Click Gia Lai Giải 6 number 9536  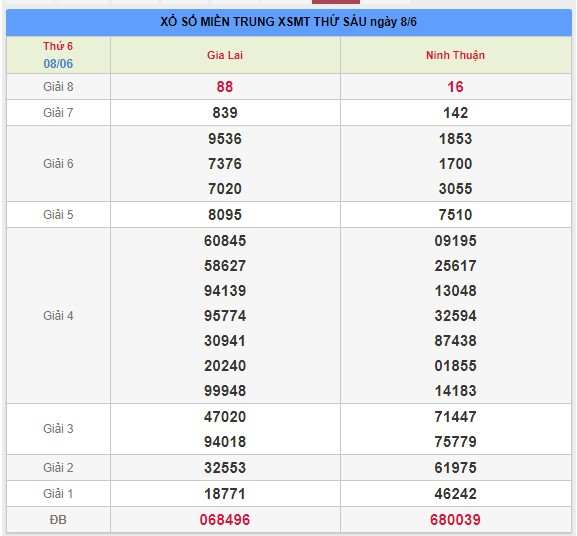[225, 139]
